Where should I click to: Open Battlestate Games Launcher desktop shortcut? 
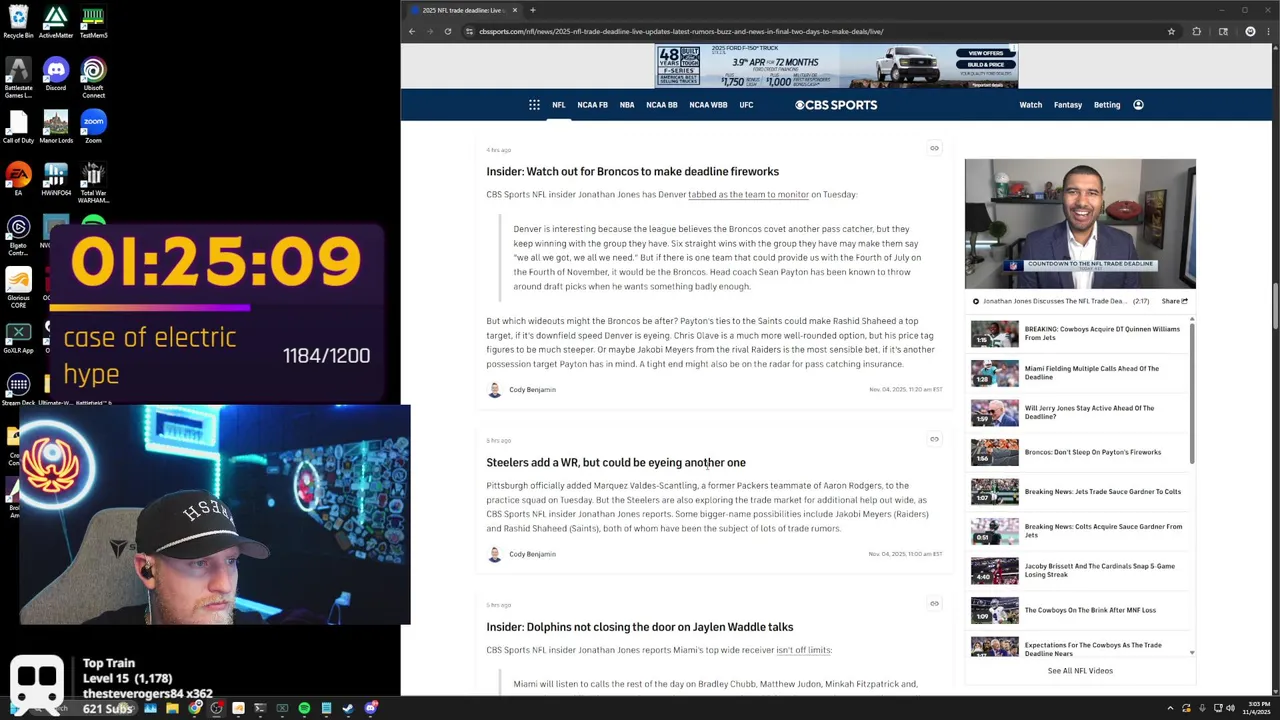pos(18,78)
